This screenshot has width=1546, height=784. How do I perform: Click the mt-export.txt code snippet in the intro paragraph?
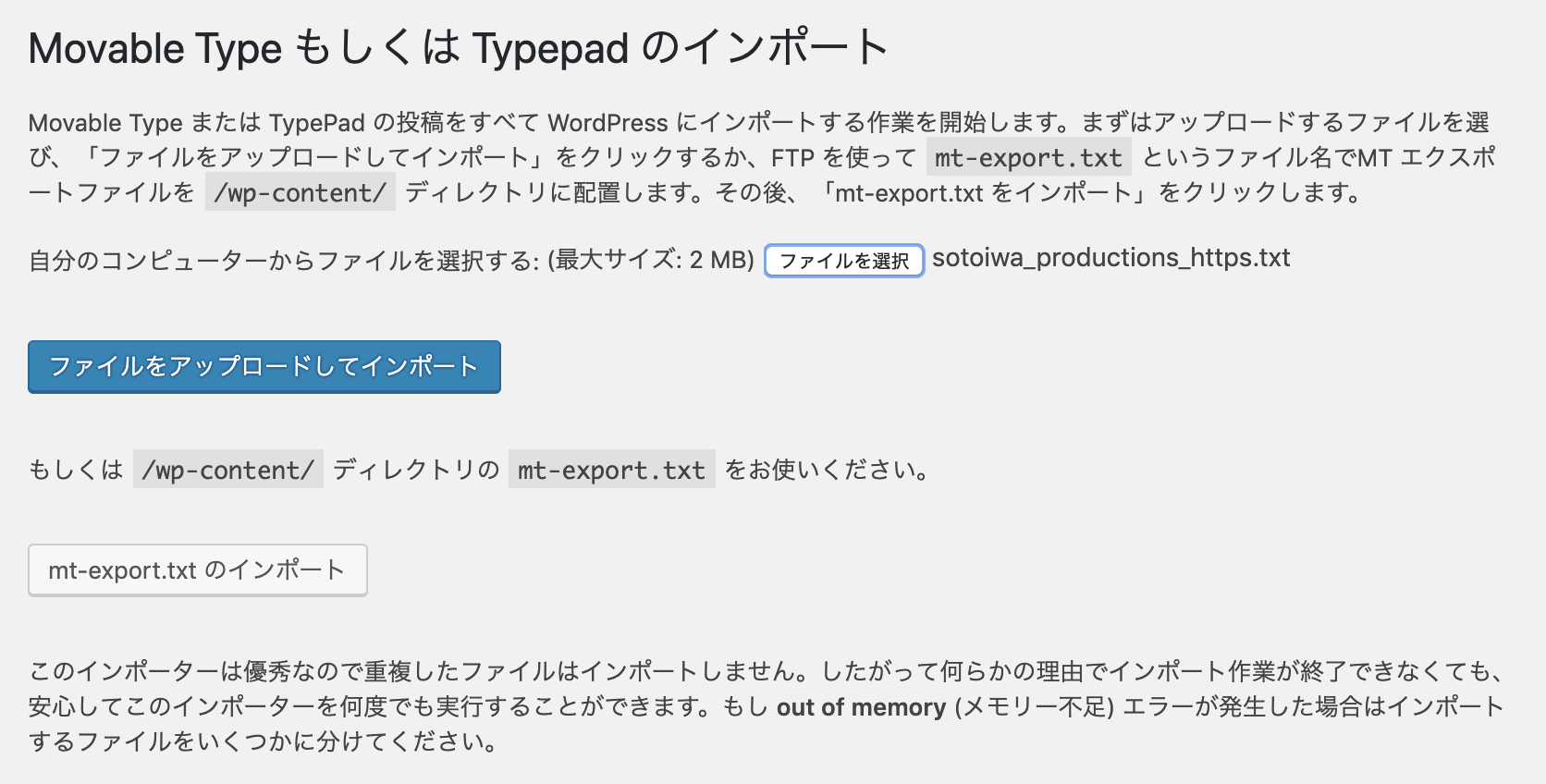pyautogui.click(x=1028, y=158)
